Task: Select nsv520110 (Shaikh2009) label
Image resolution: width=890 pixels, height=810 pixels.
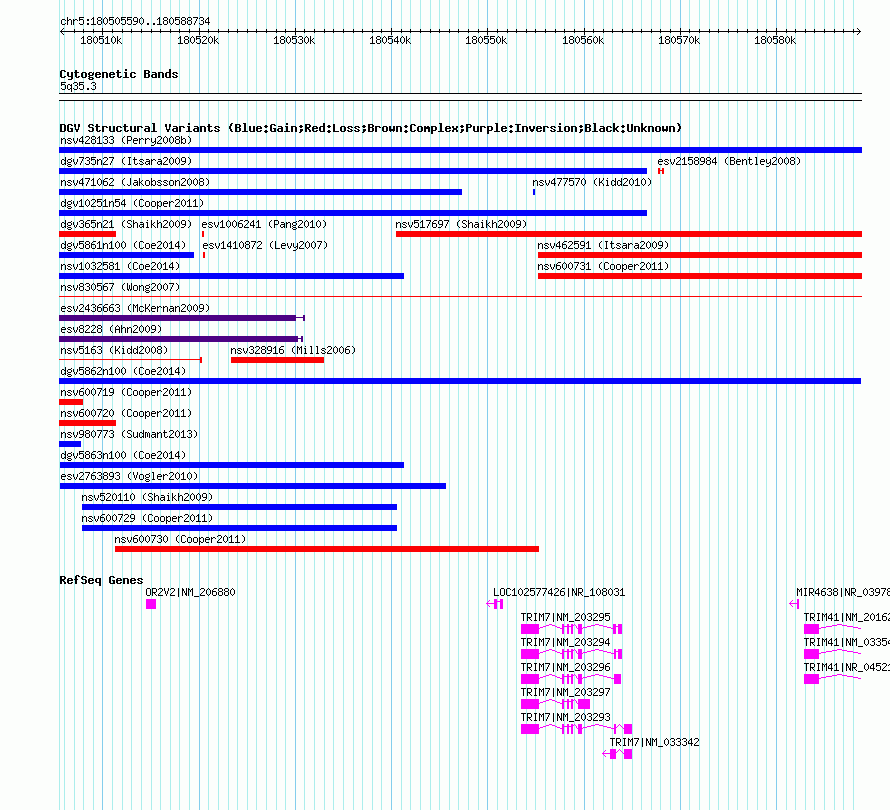Action: pyautogui.click(x=147, y=497)
